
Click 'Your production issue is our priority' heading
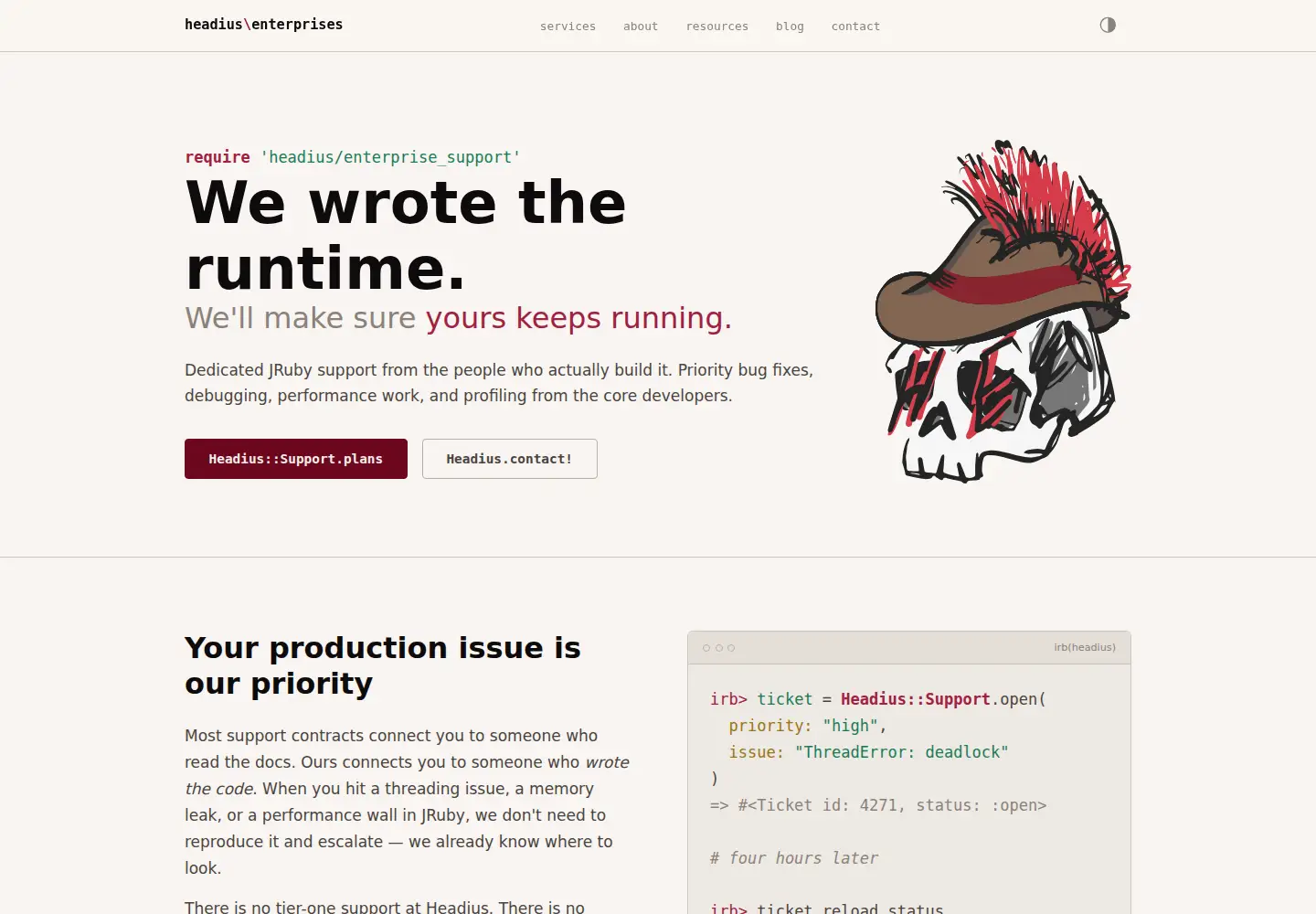(383, 665)
